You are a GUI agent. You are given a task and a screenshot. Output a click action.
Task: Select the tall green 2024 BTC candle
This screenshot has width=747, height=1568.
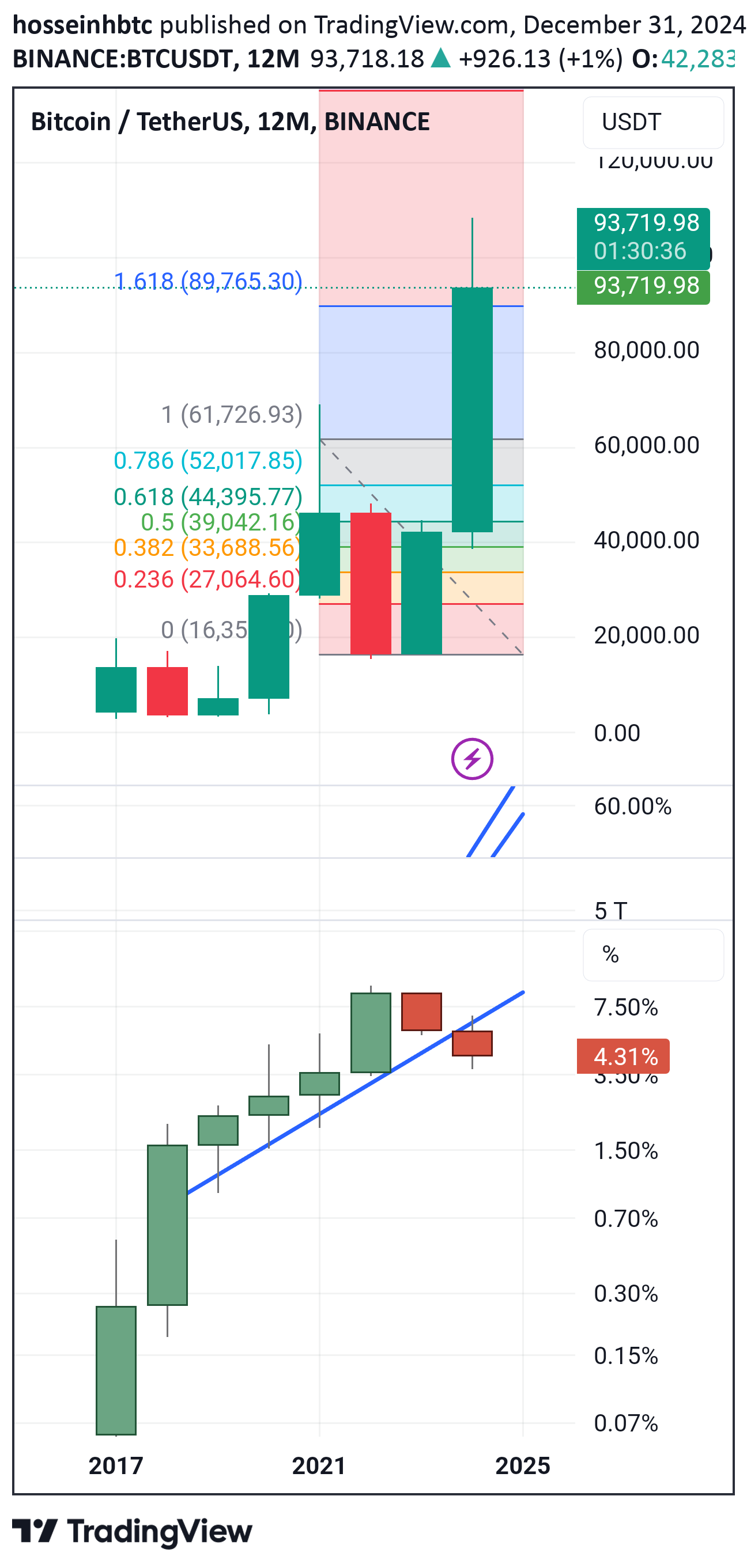point(472,410)
